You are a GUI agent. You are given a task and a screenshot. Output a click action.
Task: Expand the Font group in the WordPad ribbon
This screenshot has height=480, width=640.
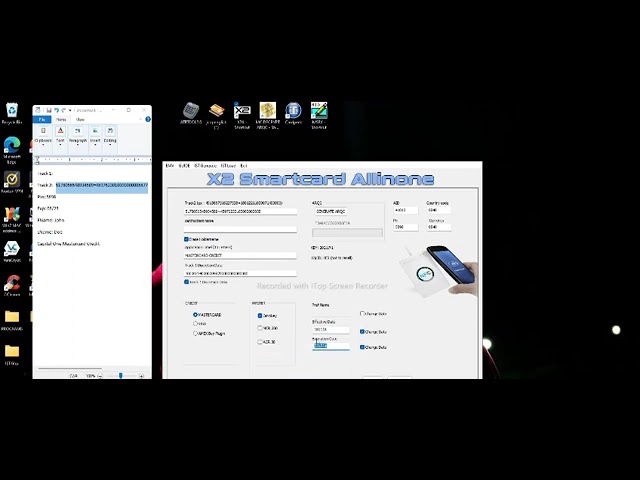pos(60,137)
